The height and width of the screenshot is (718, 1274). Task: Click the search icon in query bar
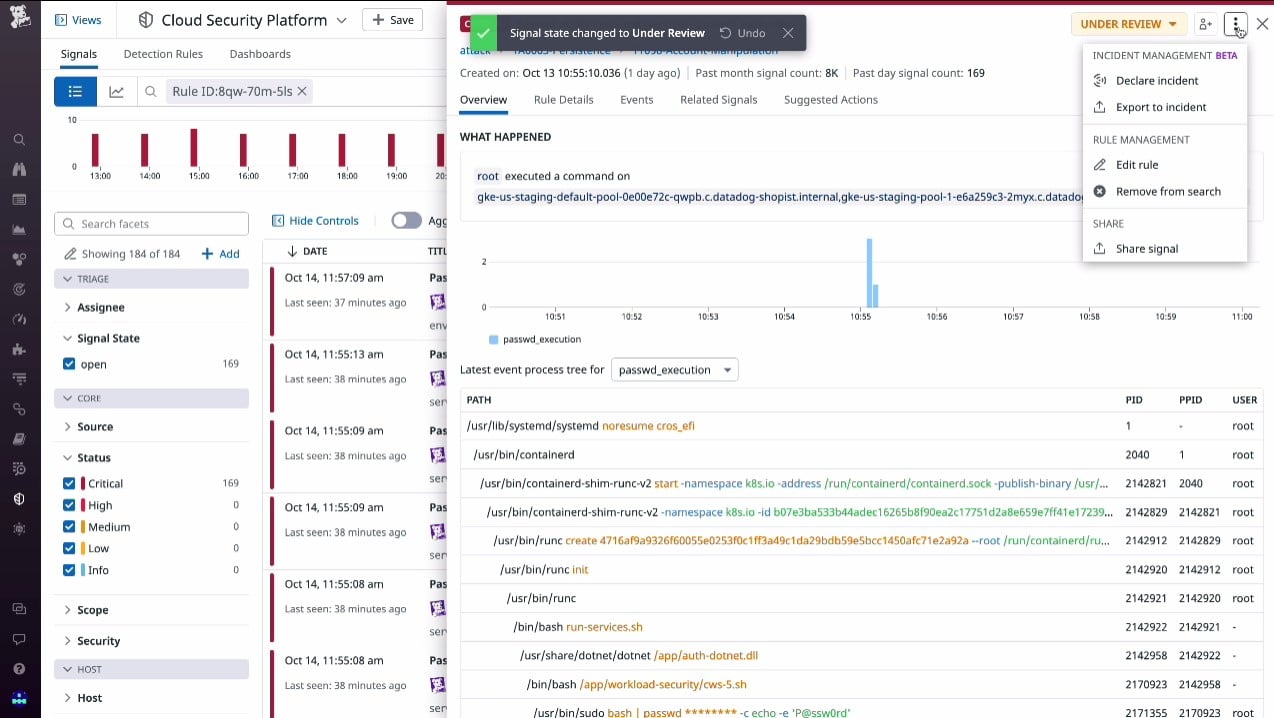coord(151,91)
